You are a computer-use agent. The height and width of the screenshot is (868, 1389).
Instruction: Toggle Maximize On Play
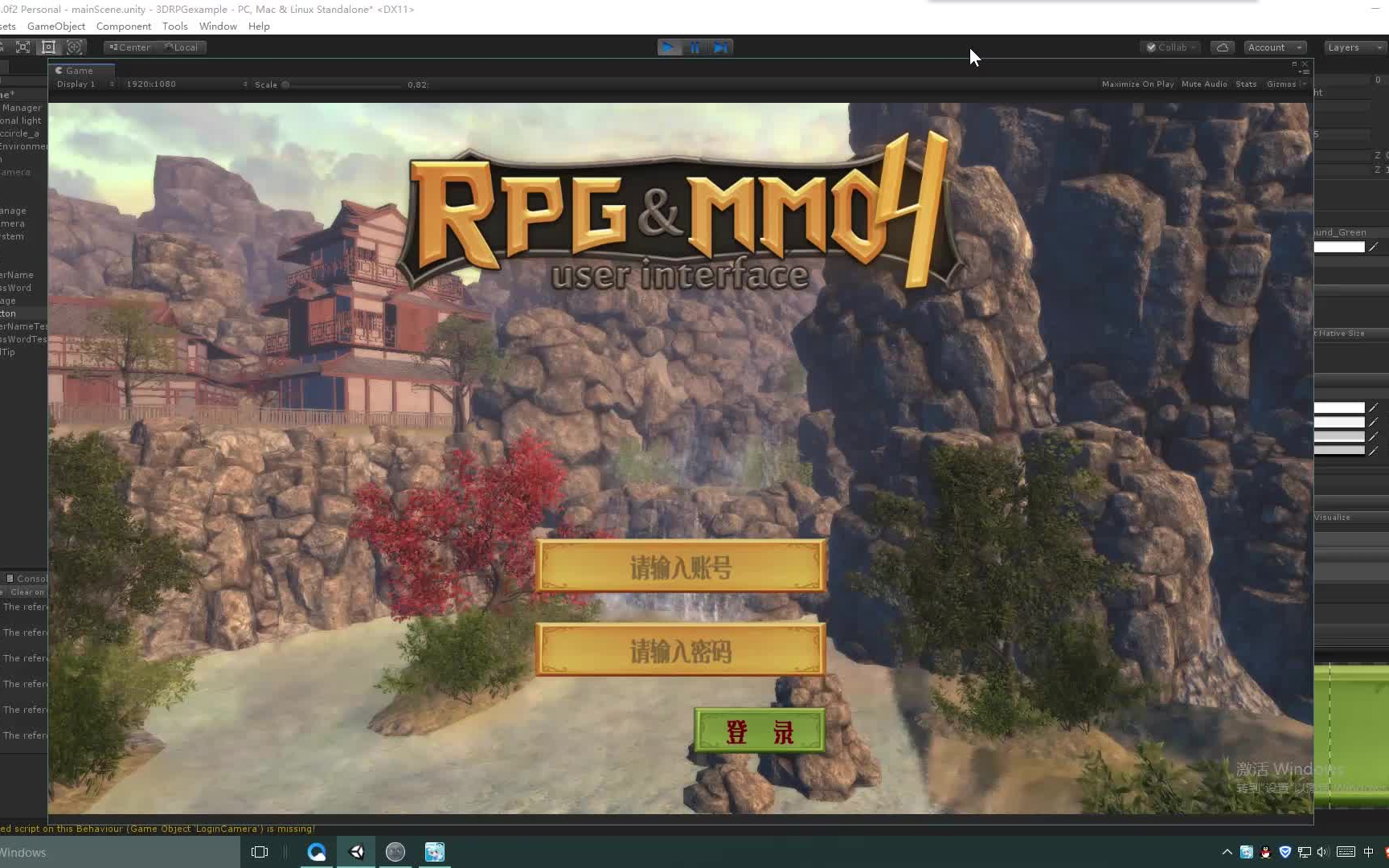pyautogui.click(x=1137, y=84)
